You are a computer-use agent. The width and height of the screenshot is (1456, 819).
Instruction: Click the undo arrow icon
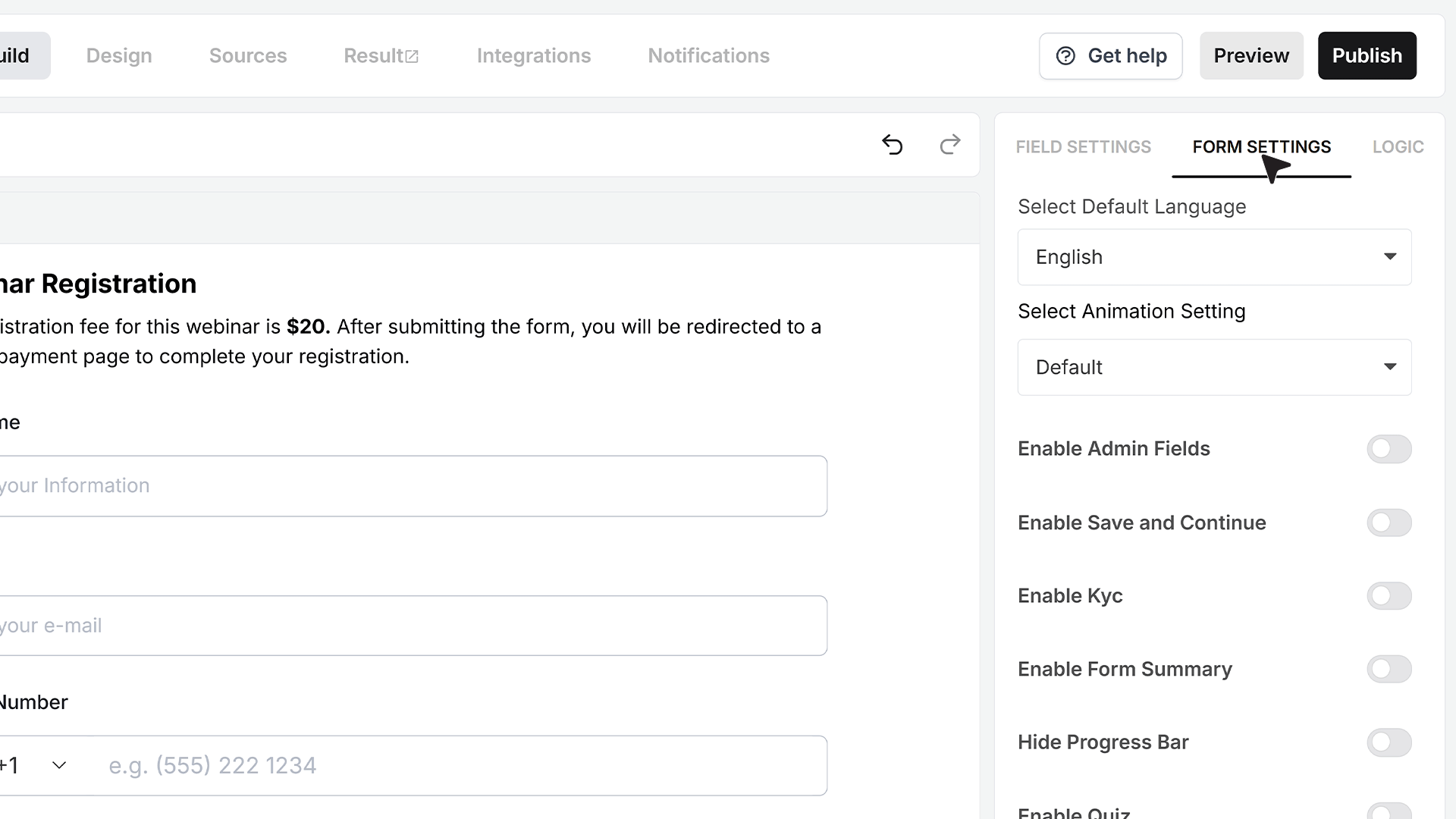tap(893, 144)
